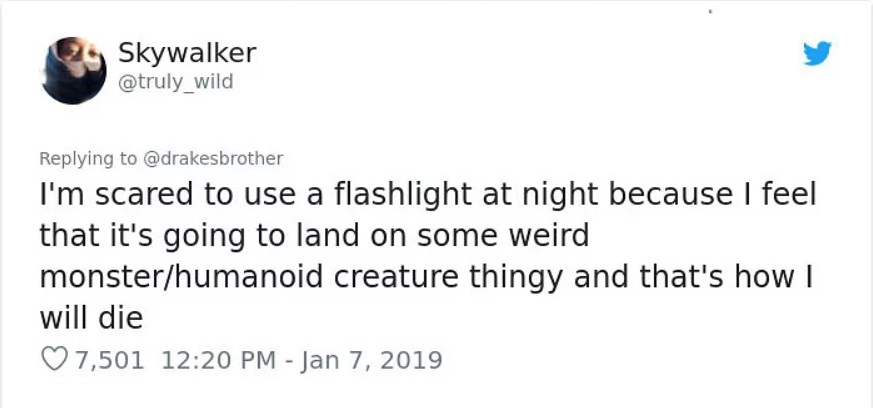Click the blue Twitter bird logo
The image size is (873, 408).
817,53
